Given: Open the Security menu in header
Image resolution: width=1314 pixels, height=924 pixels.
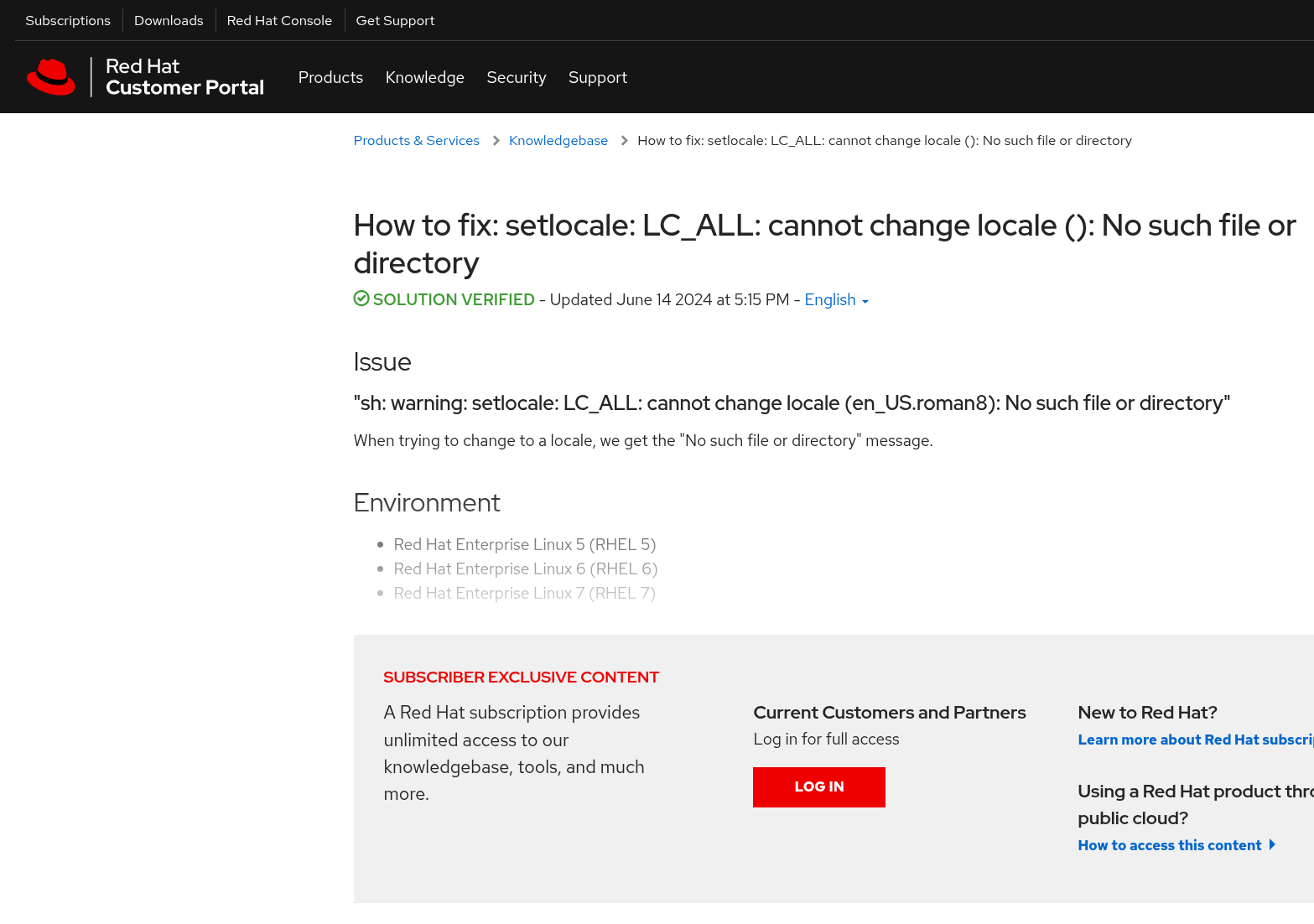Looking at the screenshot, I should click(x=516, y=77).
